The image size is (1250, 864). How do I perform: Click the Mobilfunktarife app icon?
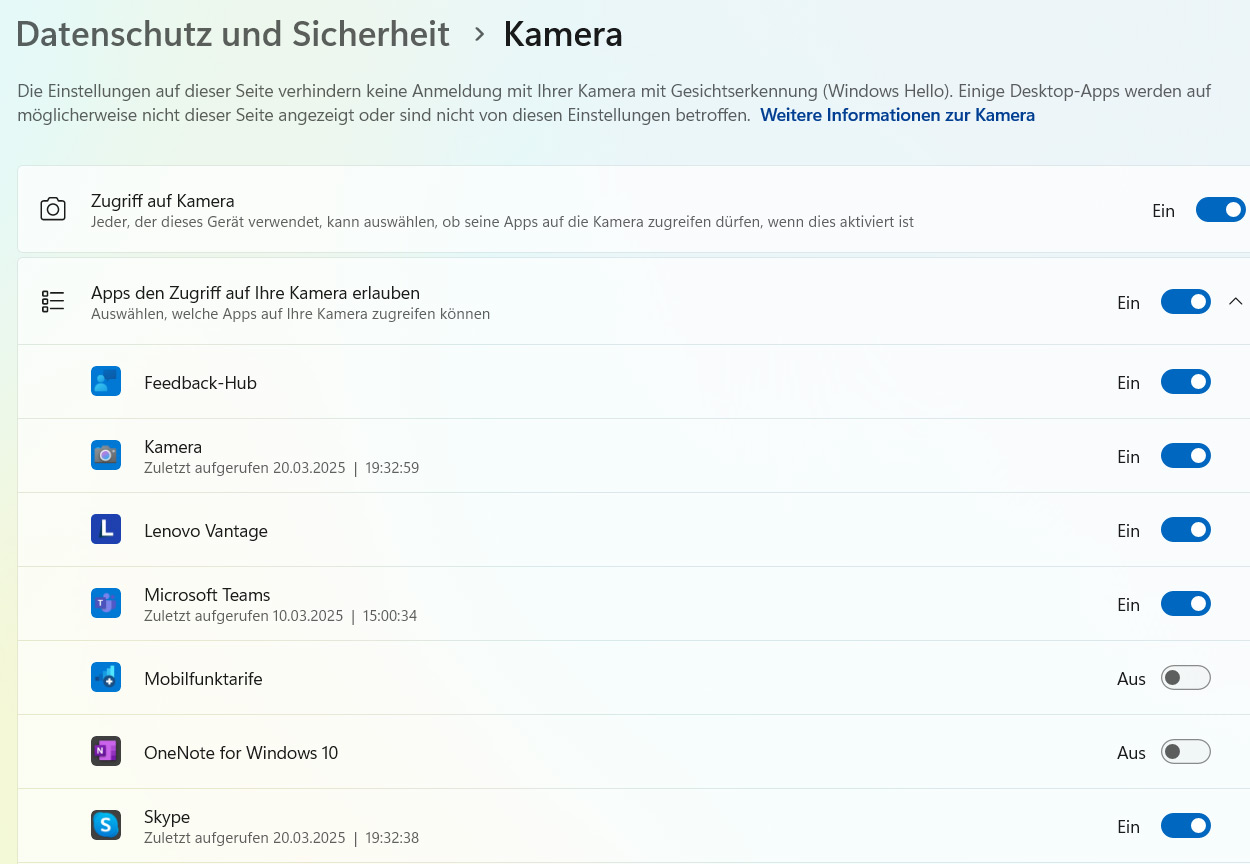(x=106, y=678)
